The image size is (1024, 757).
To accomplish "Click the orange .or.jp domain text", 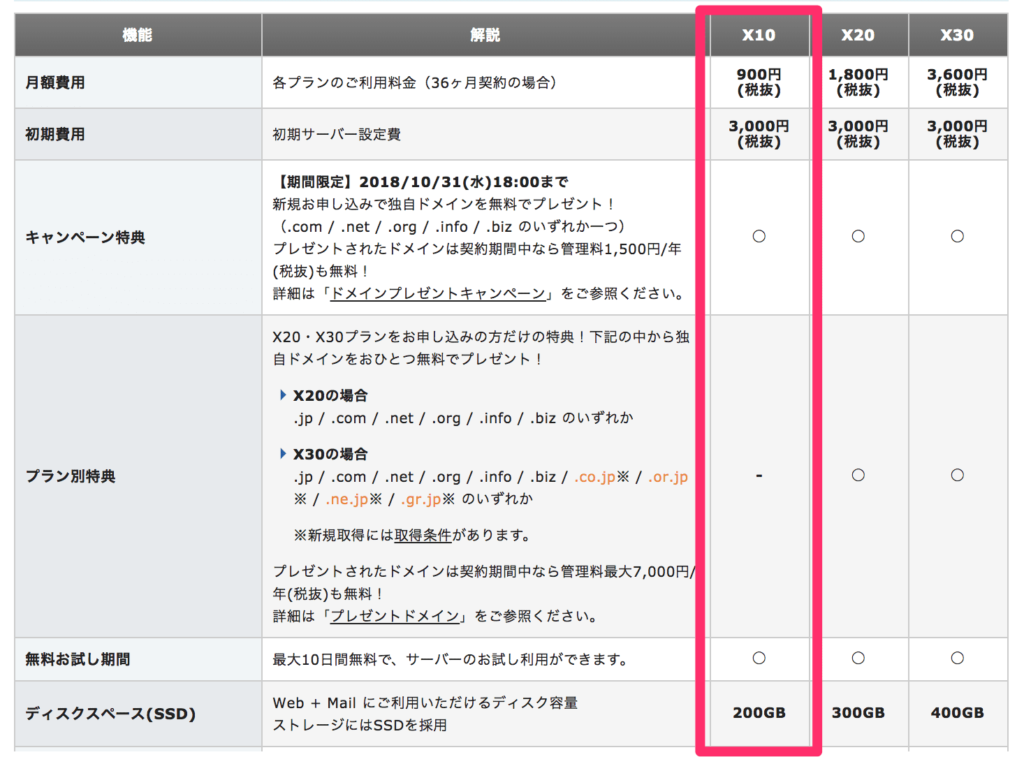I will tap(668, 477).
